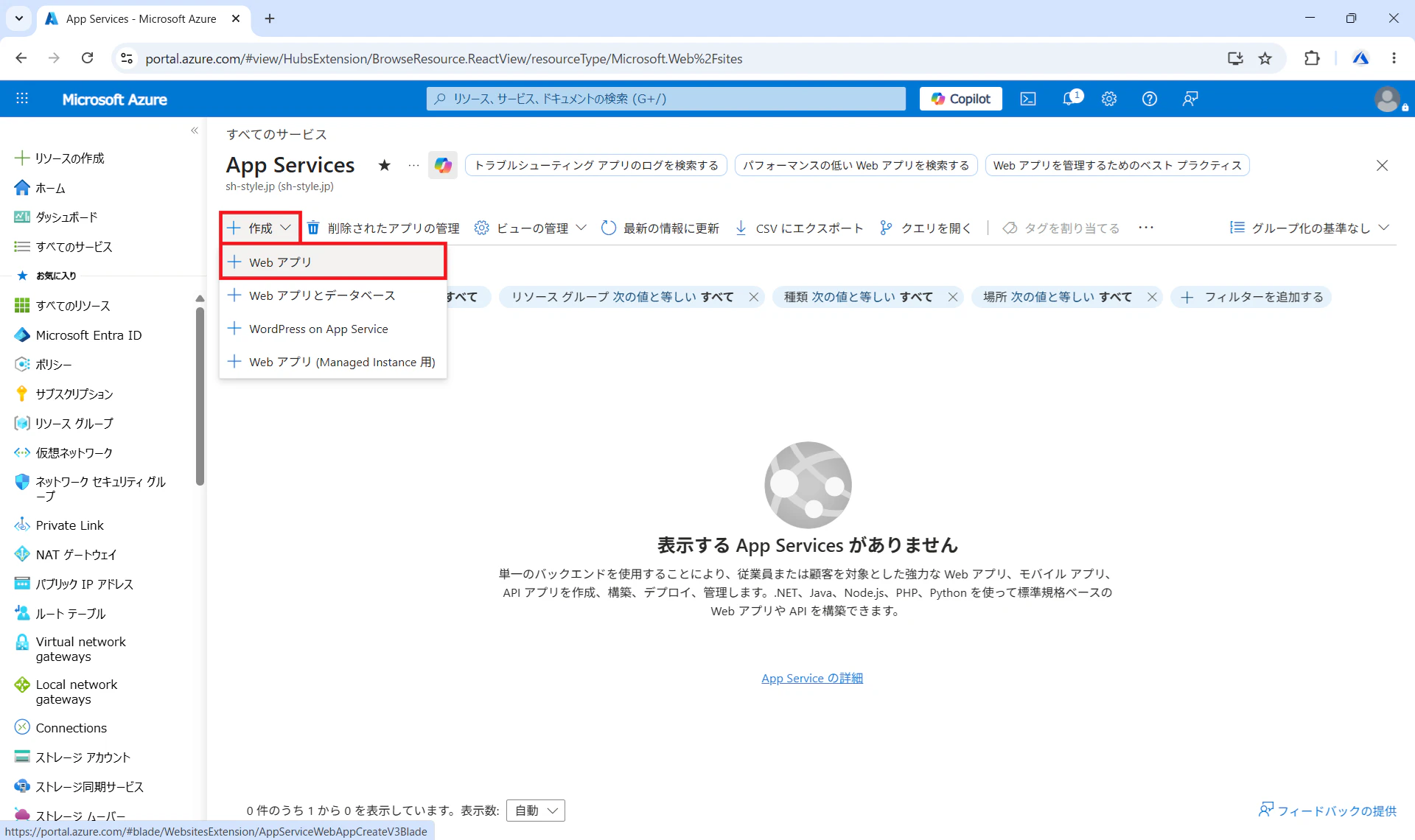Open the toolbar overflow ellipsis
This screenshot has height=840, width=1415.
(x=1146, y=228)
